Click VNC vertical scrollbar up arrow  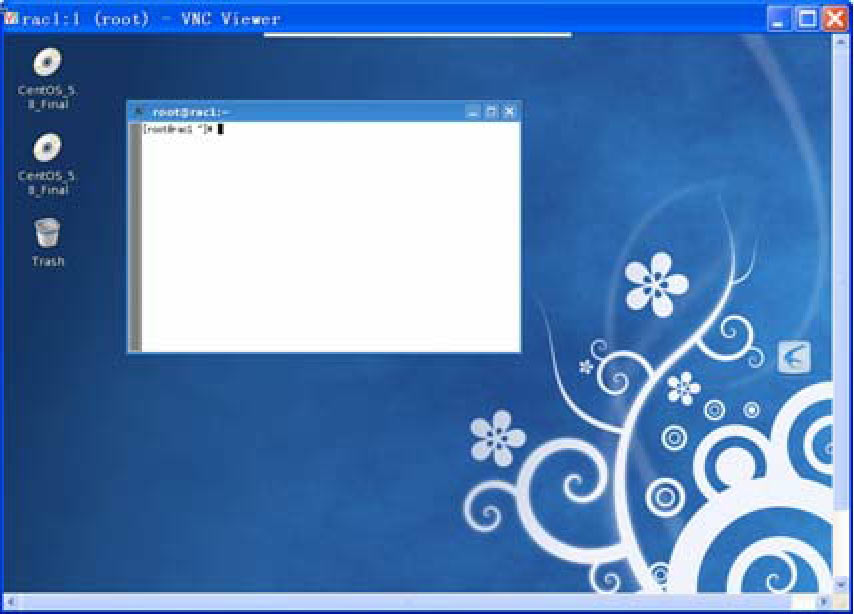pos(842,41)
